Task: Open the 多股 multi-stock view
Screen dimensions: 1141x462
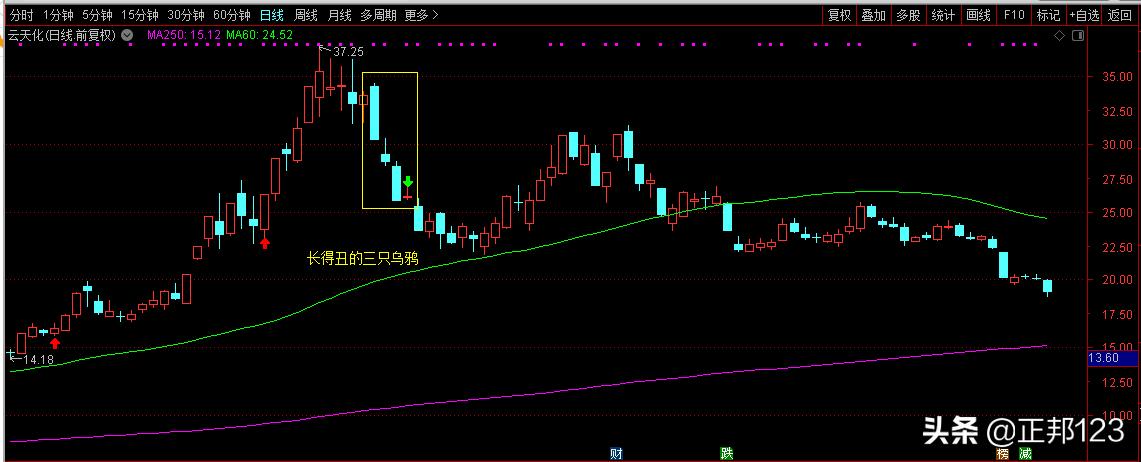Action: (x=908, y=15)
